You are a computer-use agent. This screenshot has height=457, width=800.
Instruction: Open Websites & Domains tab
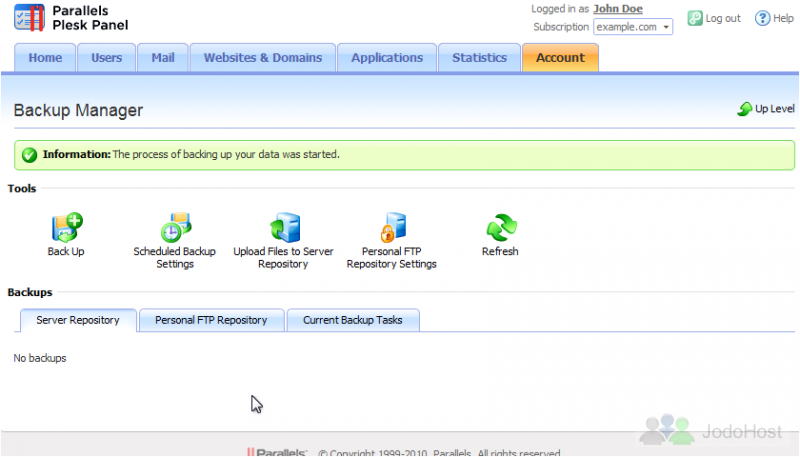pyautogui.click(x=263, y=58)
